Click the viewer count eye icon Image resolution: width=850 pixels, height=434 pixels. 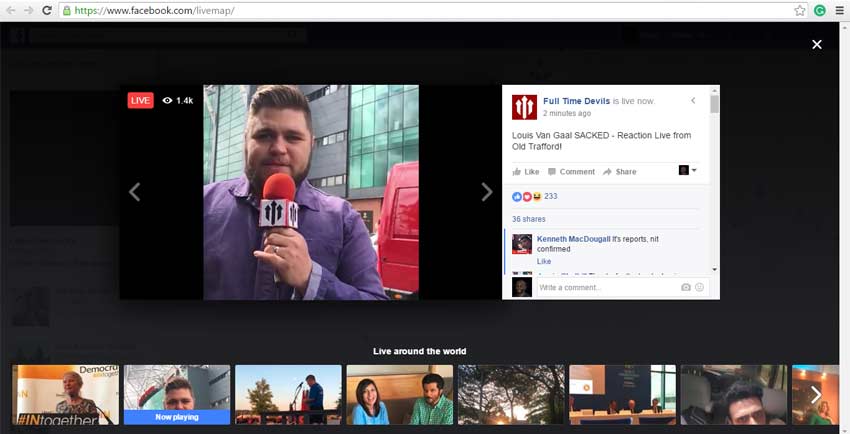pos(168,100)
